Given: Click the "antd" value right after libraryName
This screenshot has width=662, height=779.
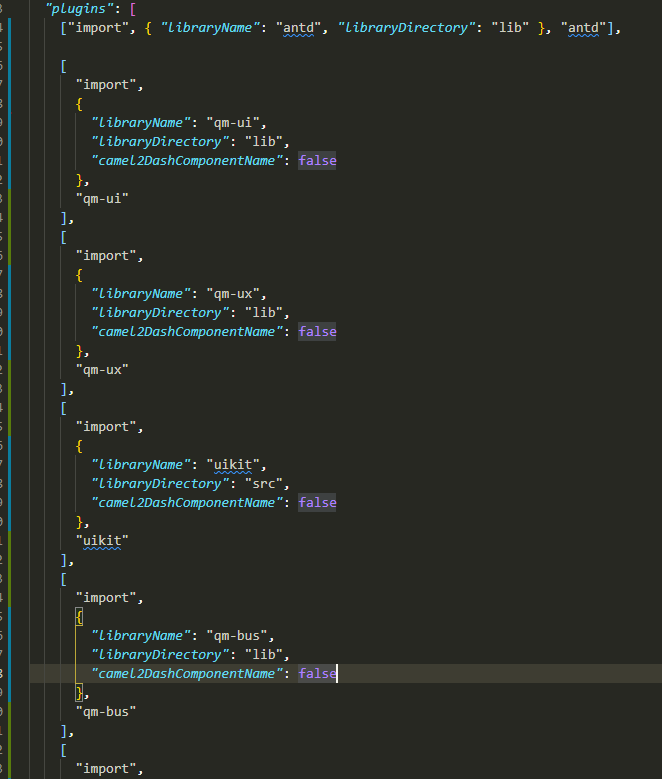Looking at the screenshot, I should [x=299, y=28].
